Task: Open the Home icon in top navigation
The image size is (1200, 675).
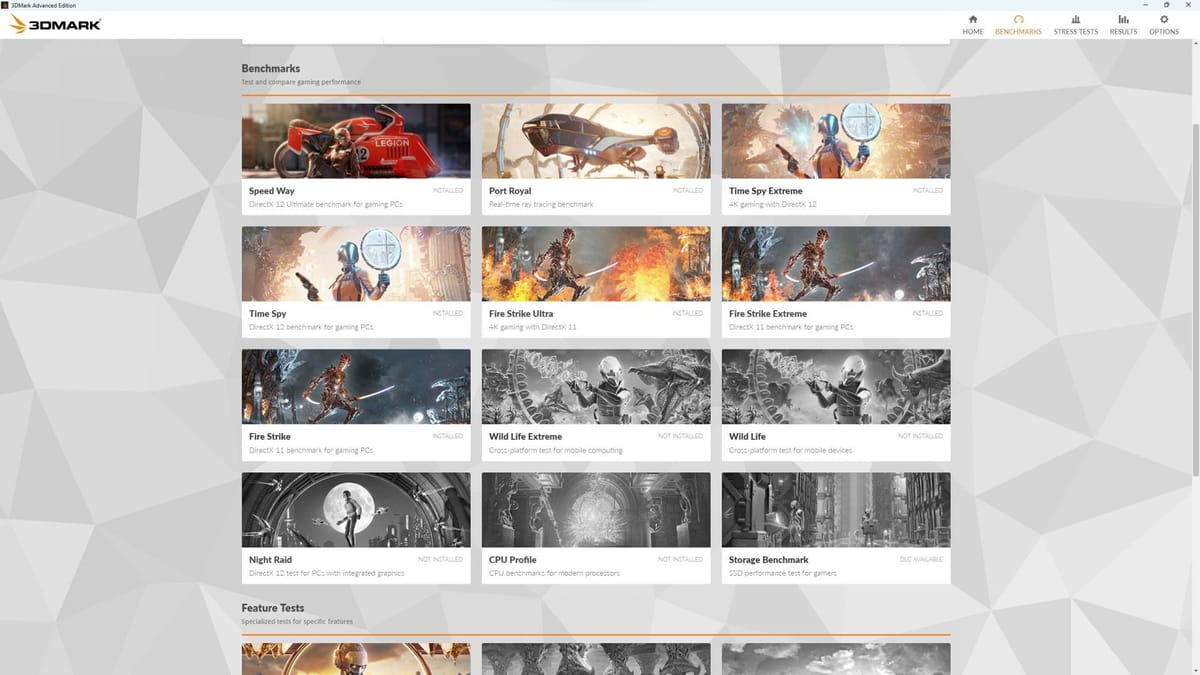Action: pyautogui.click(x=972, y=19)
